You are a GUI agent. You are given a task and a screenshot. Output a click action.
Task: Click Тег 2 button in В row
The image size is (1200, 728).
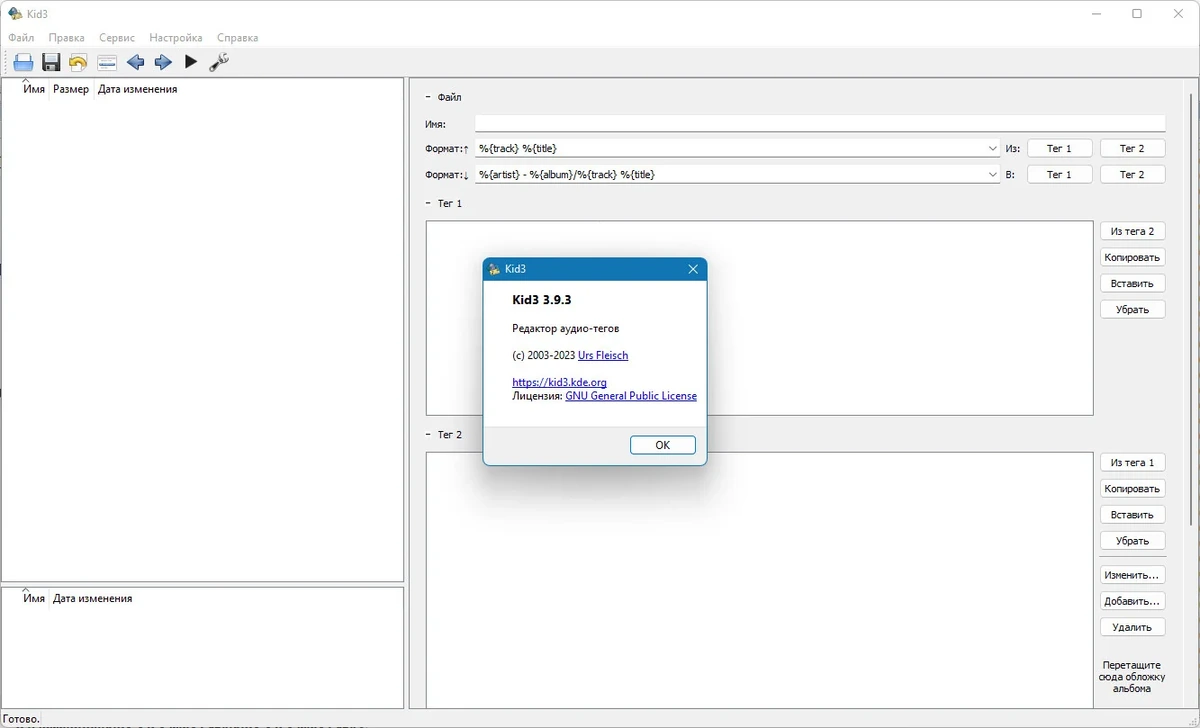tap(1132, 174)
